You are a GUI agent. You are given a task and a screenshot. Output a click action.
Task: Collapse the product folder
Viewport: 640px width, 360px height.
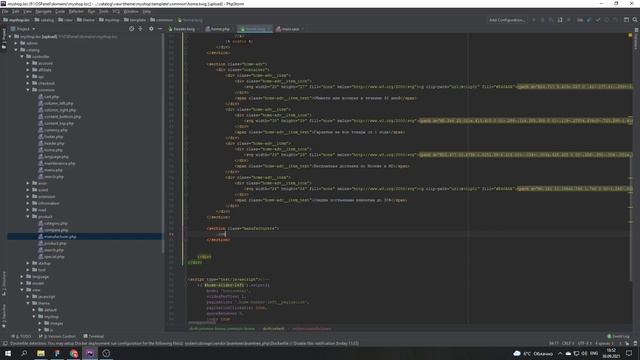pyautogui.click(x=28, y=217)
